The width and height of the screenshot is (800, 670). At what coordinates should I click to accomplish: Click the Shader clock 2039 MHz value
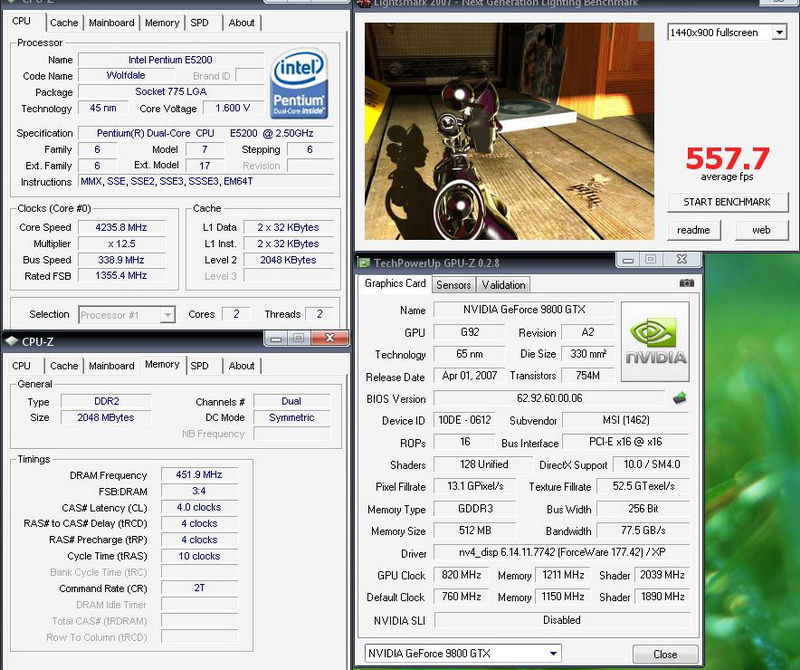click(x=662, y=575)
